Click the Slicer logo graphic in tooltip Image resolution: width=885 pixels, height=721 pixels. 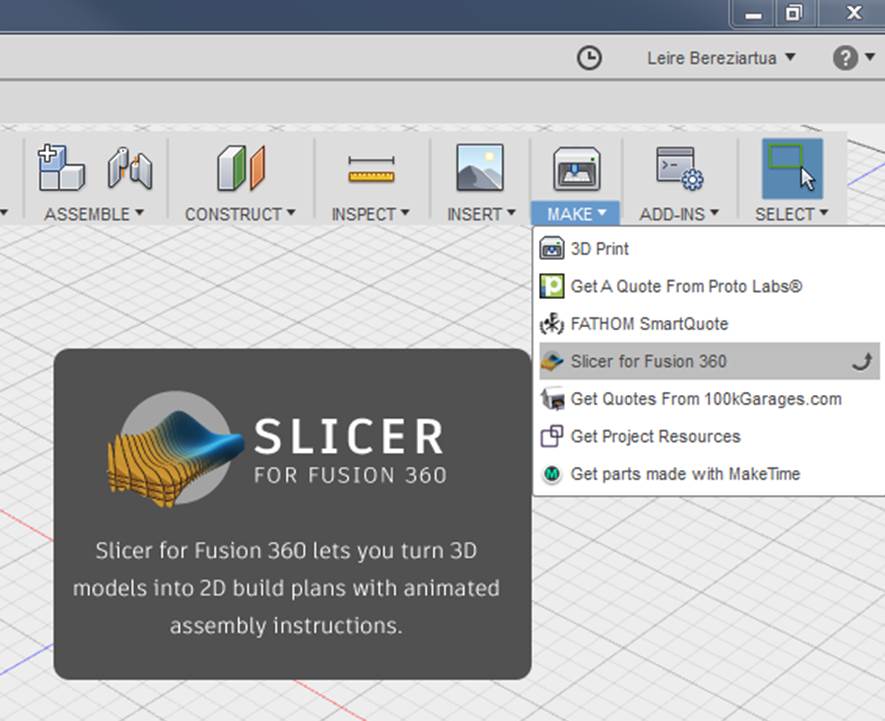(x=175, y=449)
